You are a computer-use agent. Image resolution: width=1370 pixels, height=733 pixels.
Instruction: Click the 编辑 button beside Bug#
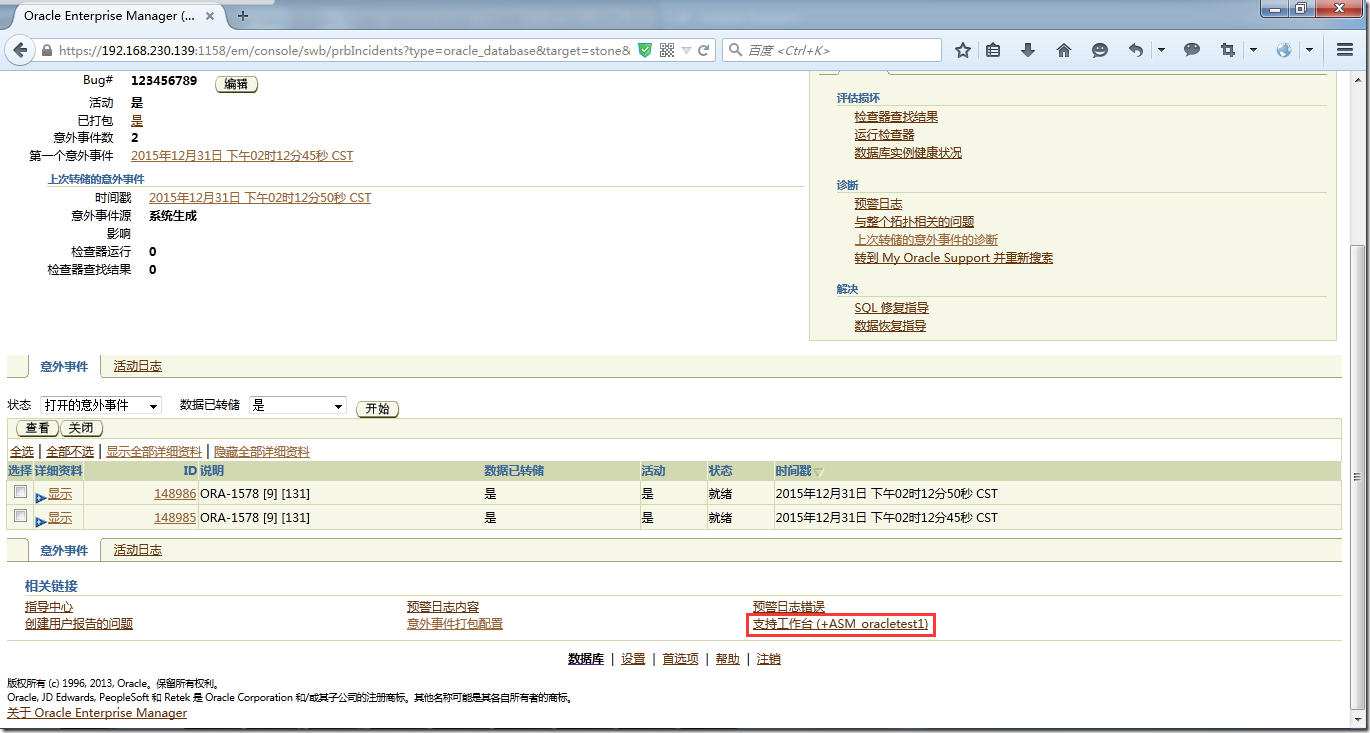click(236, 85)
